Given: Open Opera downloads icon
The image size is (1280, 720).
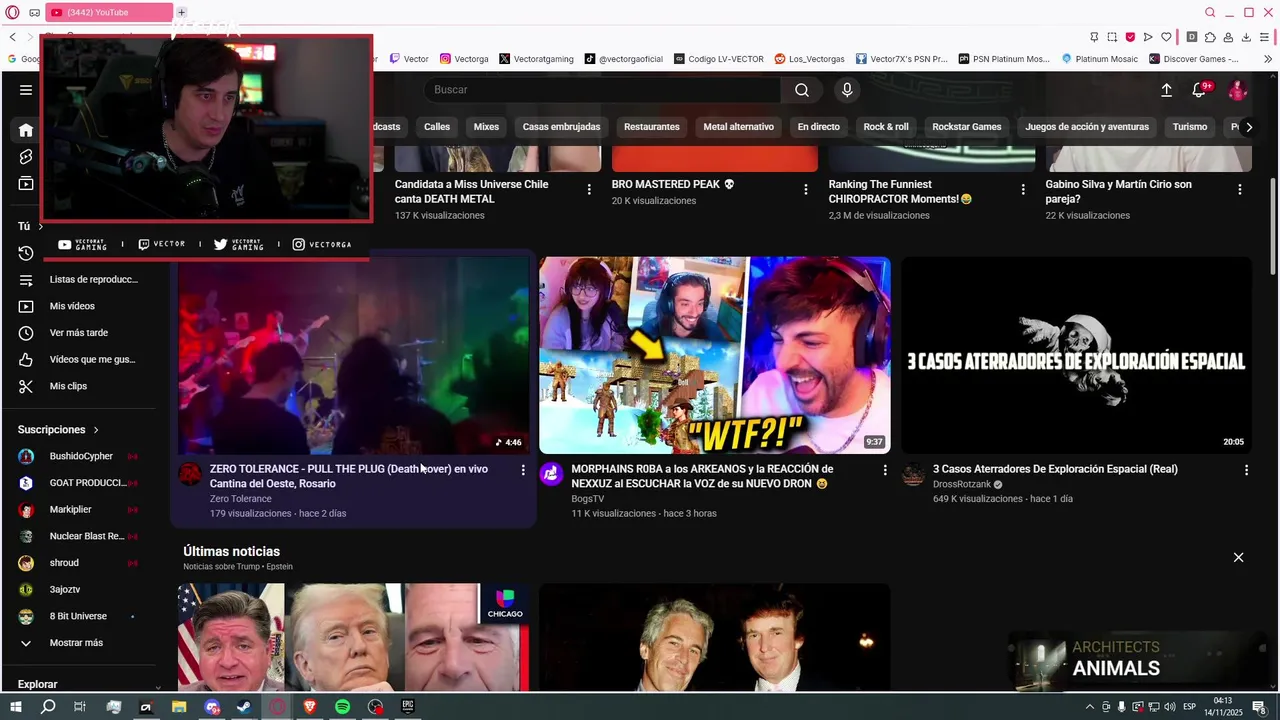Looking at the screenshot, I should [1246, 37].
